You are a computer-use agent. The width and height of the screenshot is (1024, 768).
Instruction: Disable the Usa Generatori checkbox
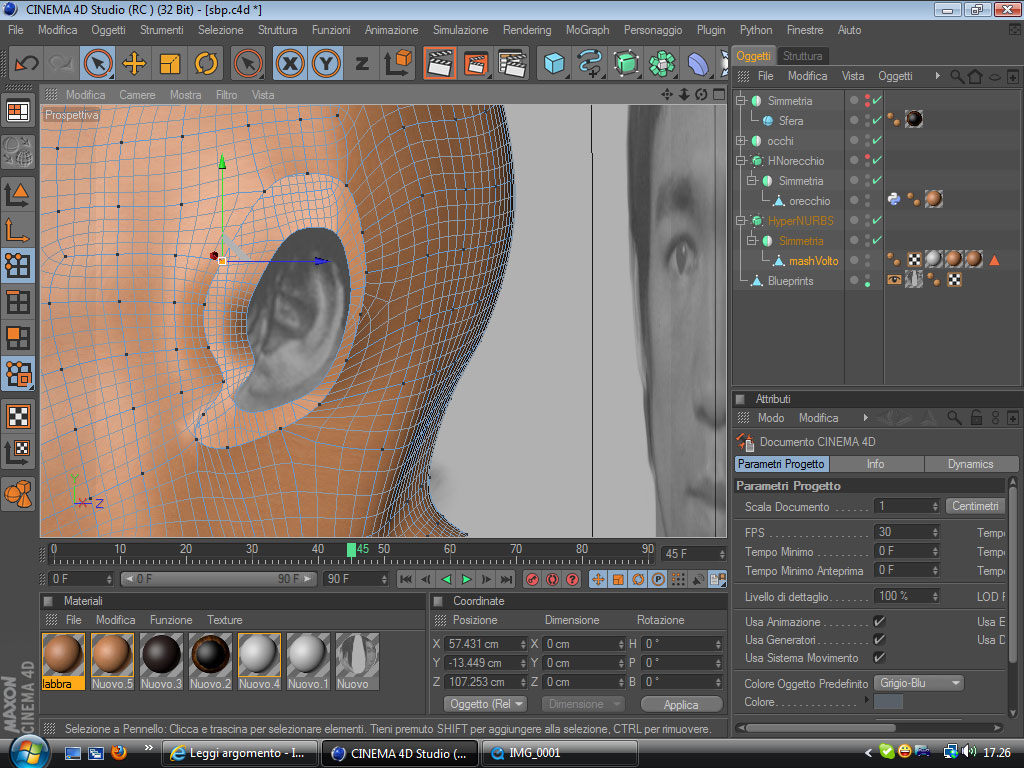(x=879, y=639)
